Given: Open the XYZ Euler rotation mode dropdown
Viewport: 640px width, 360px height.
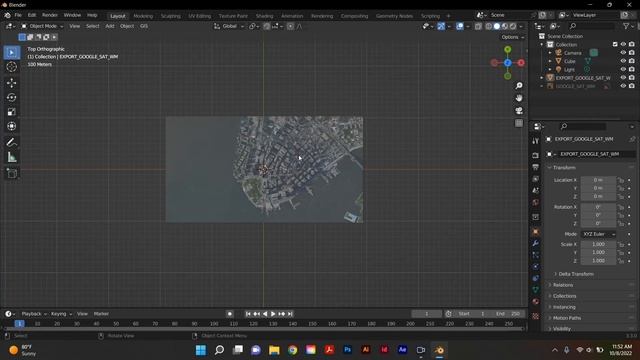Looking at the screenshot, I should click(x=598, y=234).
